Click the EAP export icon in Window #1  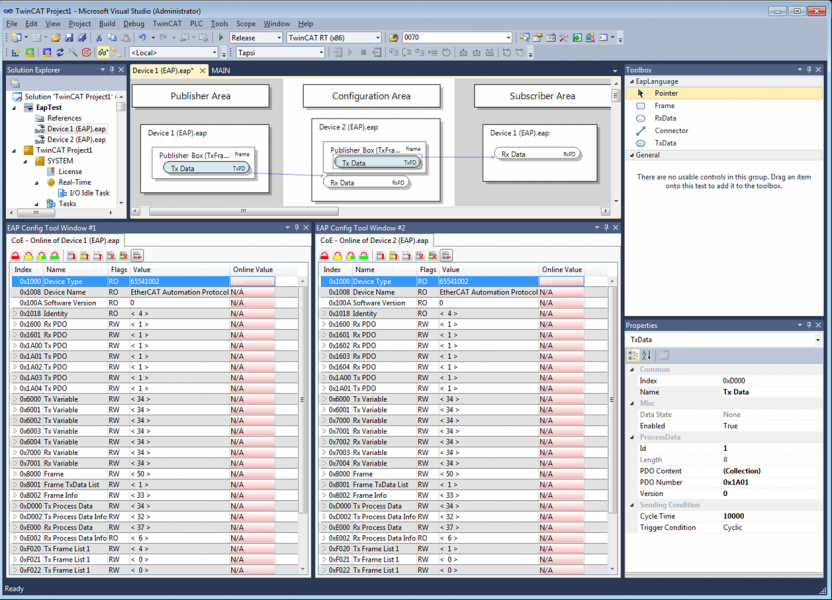point(137,256)
